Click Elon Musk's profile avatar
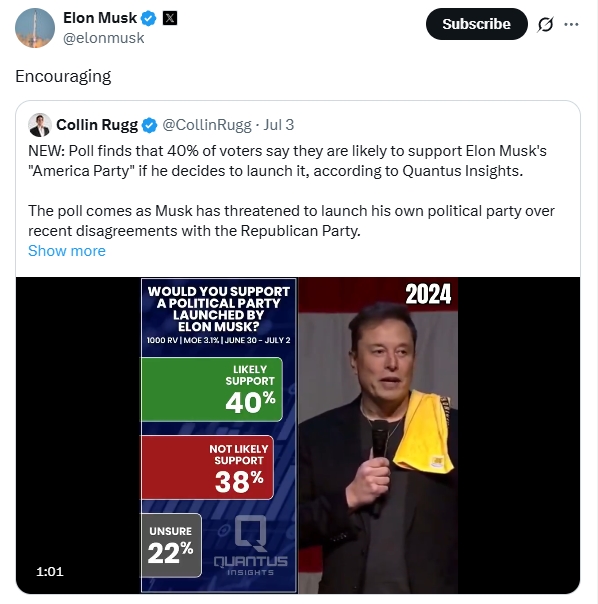 click(x=35, y=28)
